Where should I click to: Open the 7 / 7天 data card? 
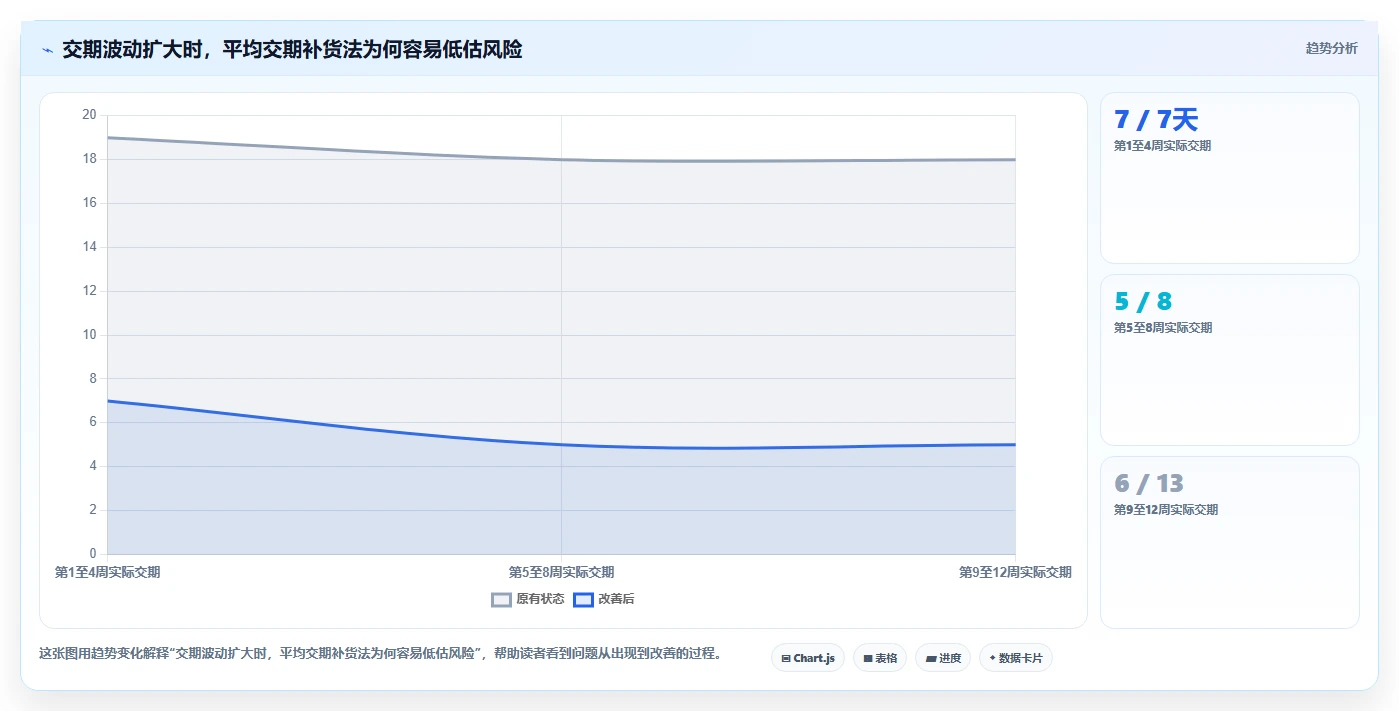1230,178
